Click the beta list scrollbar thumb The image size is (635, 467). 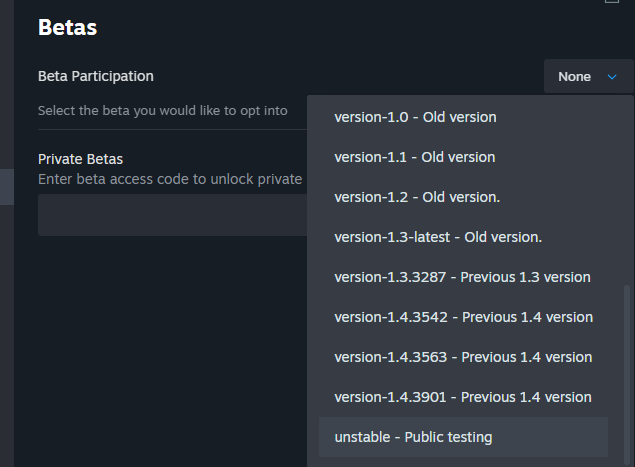click(627, 375)
